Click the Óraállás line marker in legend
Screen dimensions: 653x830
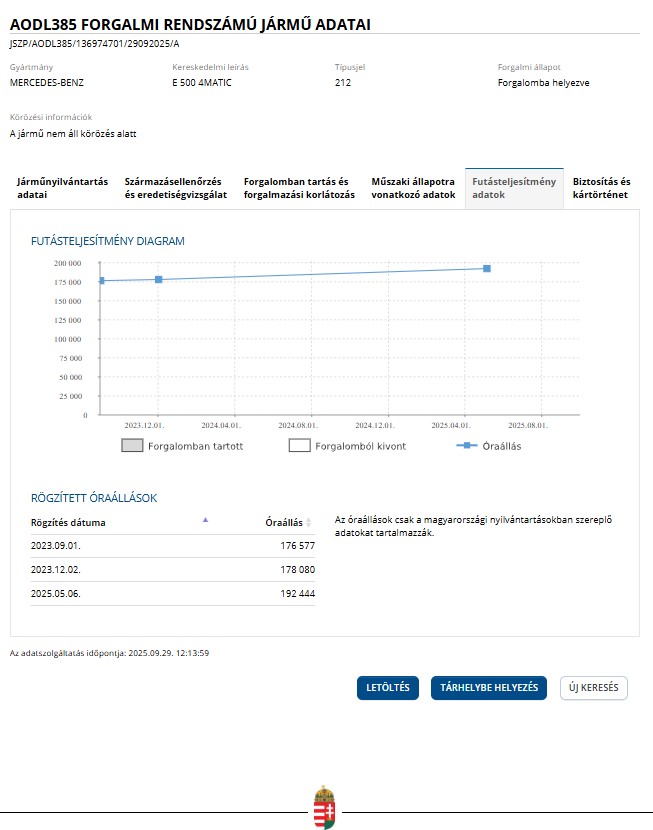(466, 446)
